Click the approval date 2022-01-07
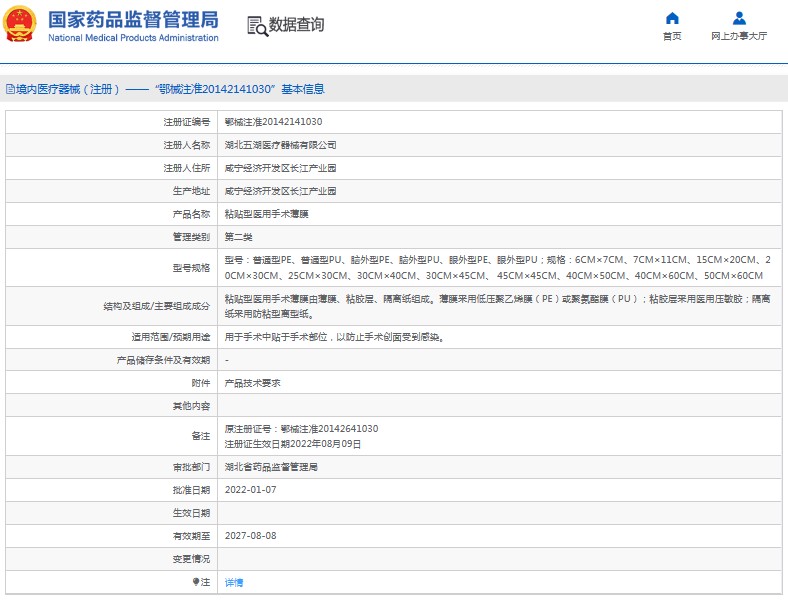 point(250,490)
